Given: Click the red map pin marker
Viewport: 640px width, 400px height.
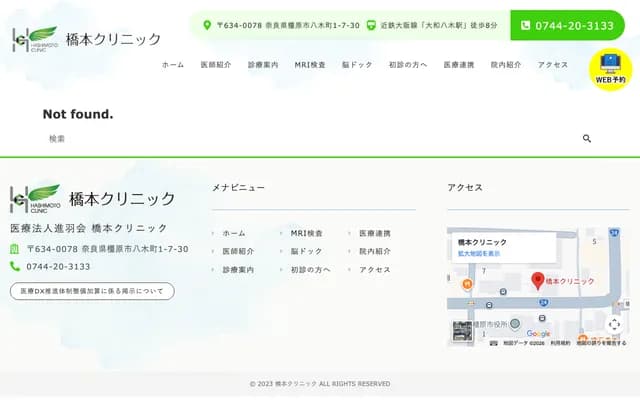Looking at the screenshot, I should click(537, 281).
